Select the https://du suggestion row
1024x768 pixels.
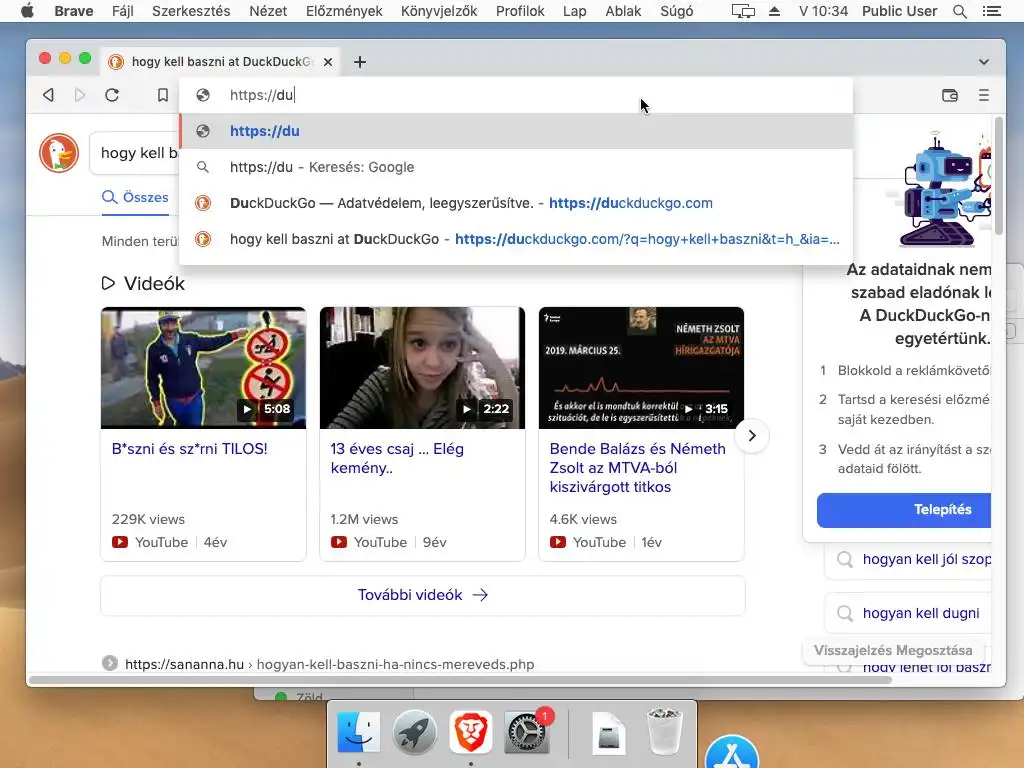tap(516, 131)
